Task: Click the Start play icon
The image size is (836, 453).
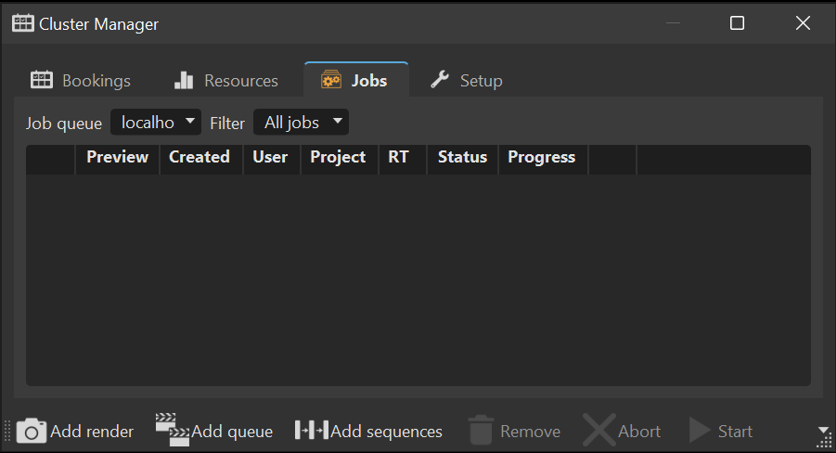Action: [x=700, y=431]
